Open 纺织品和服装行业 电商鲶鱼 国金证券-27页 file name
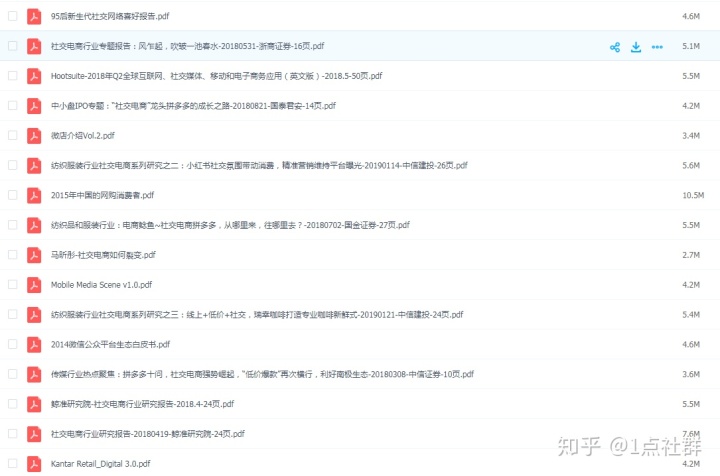Viewport: 720px width, 476px height. pos(230,225)
